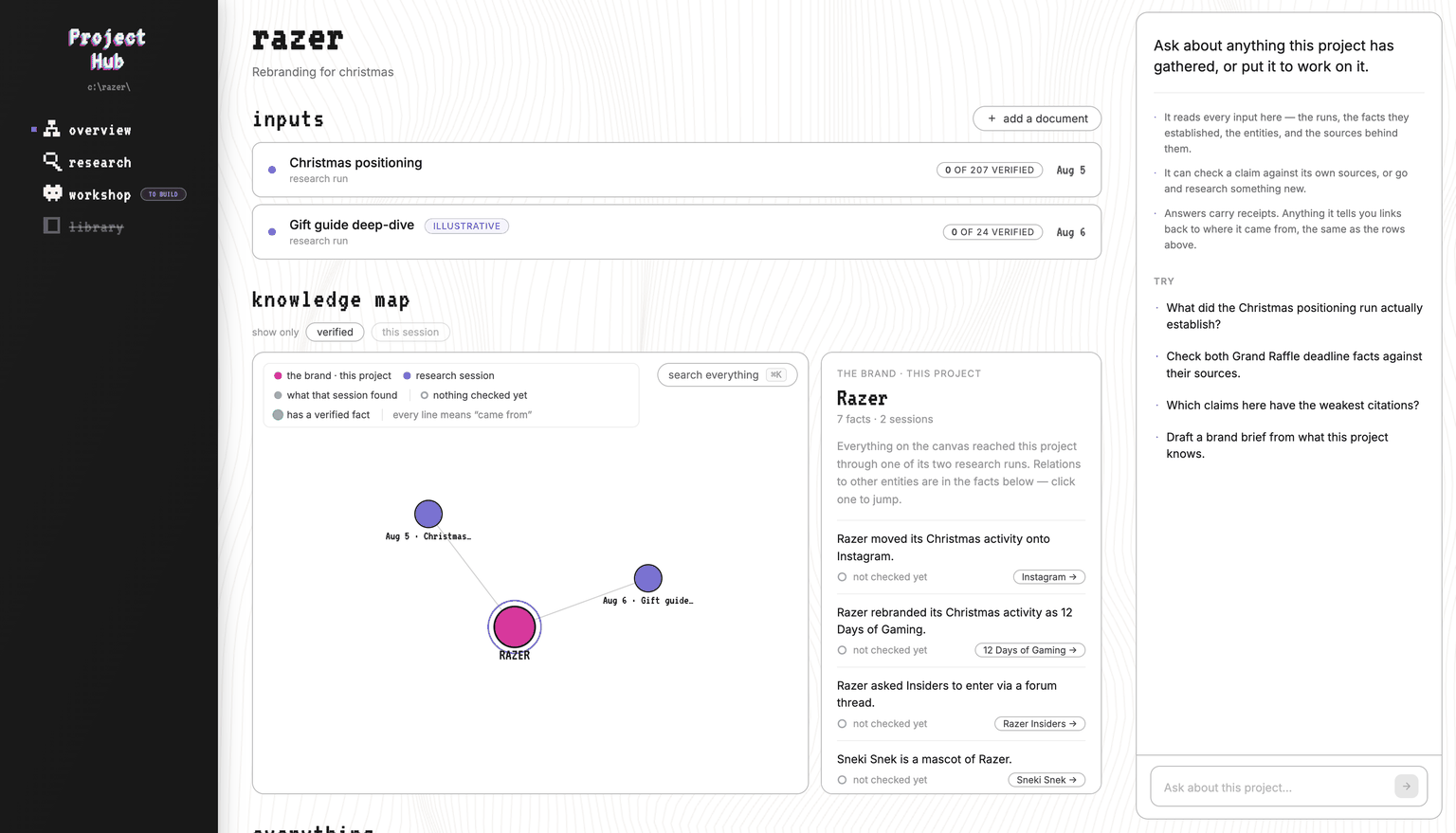This screenshot has height=833, width=1456.
Task: Select the Razer pink node on map
Action: (x=515, y=626)
